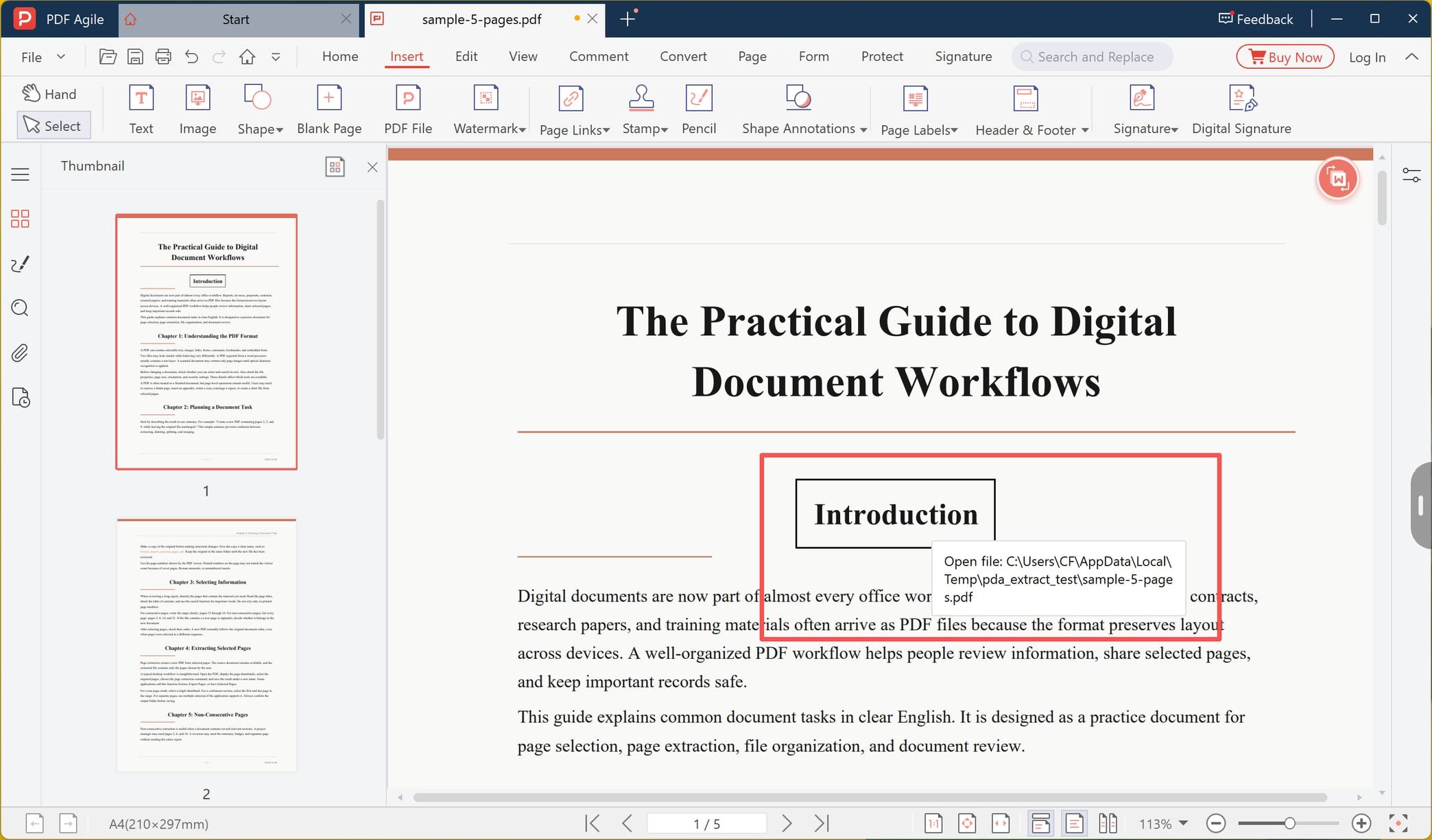1432x840 pixels.
Task: Open the File menu
Action: (43, 57)
